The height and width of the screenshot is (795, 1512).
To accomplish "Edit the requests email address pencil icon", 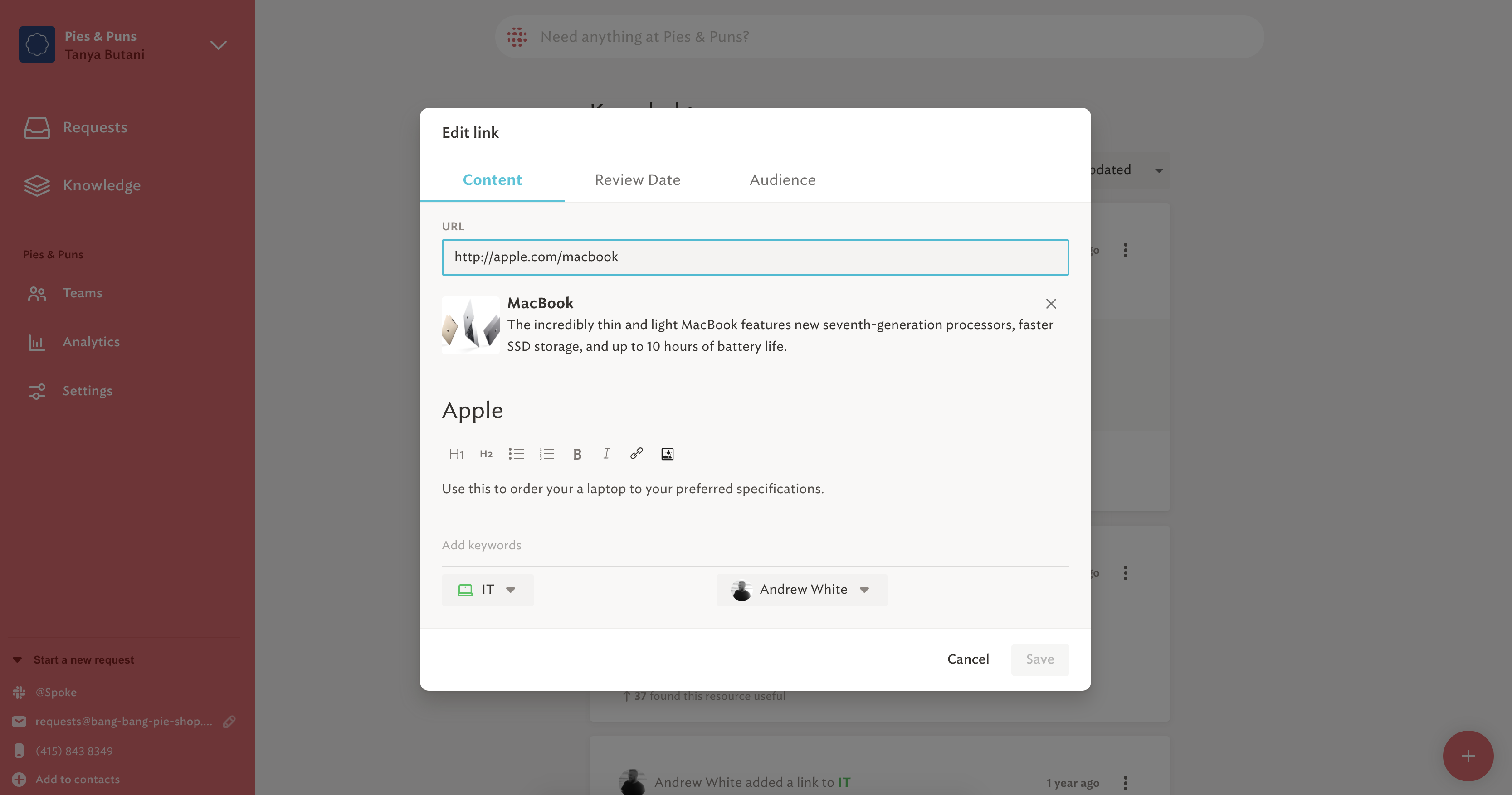I will pos(229,722).
